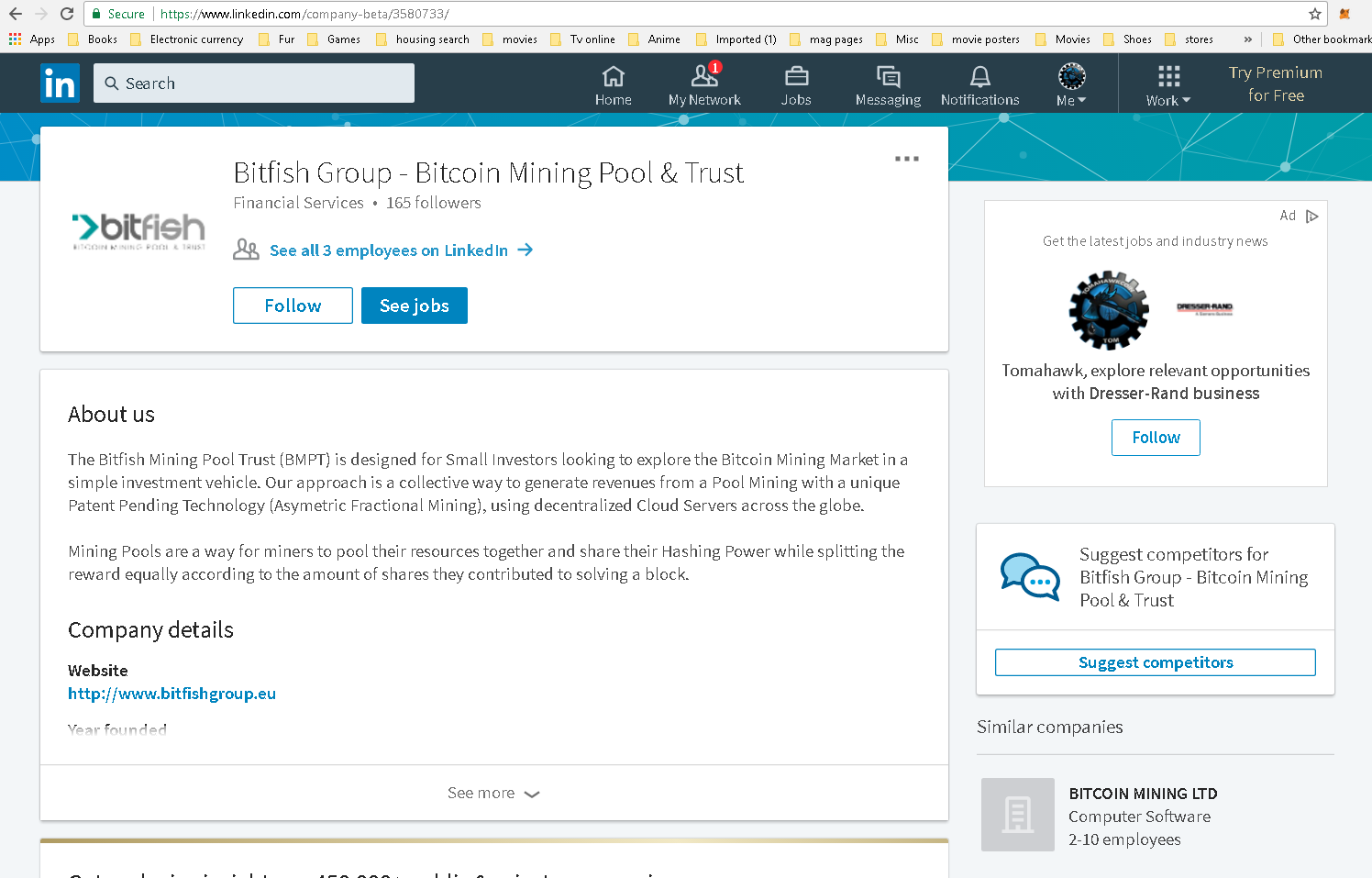Open the Messaging icon
Image resolution: width=1372 pixels, height=878 pixels.
coord(888,86)
